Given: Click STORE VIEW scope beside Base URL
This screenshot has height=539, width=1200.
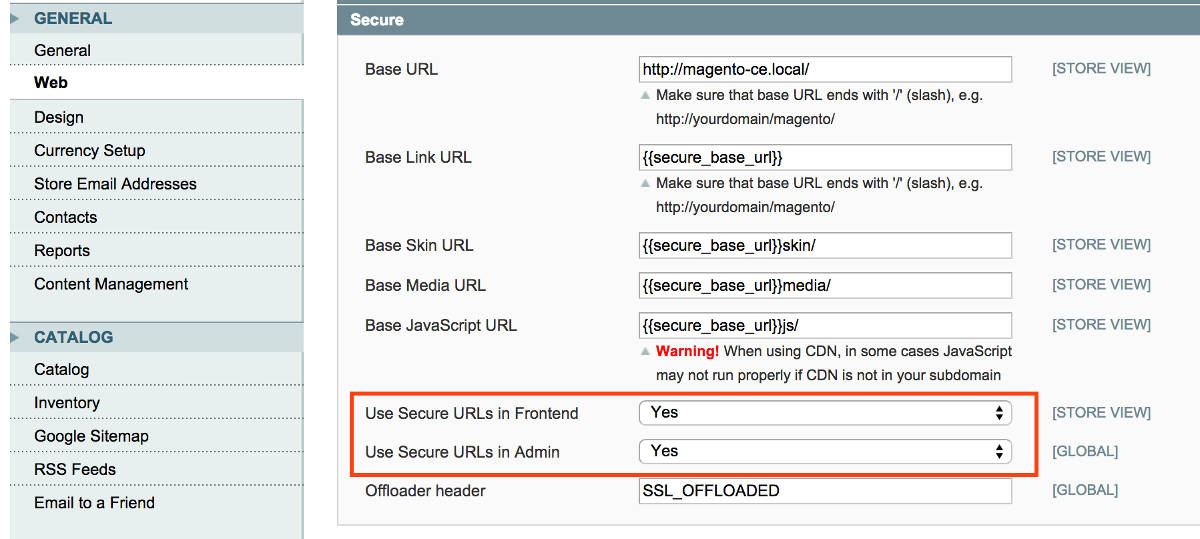Looking at the screenshot, I should 1101,69.
